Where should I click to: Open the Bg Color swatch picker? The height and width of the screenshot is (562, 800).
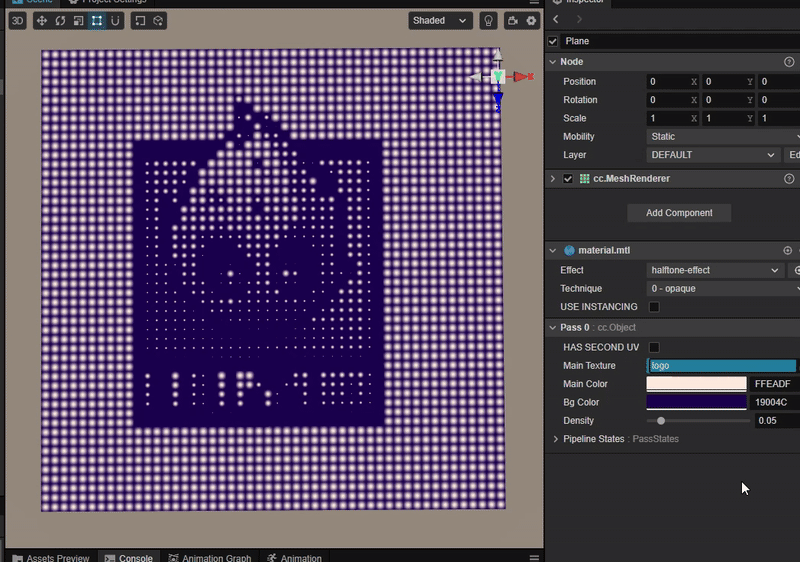click(696, 402)
